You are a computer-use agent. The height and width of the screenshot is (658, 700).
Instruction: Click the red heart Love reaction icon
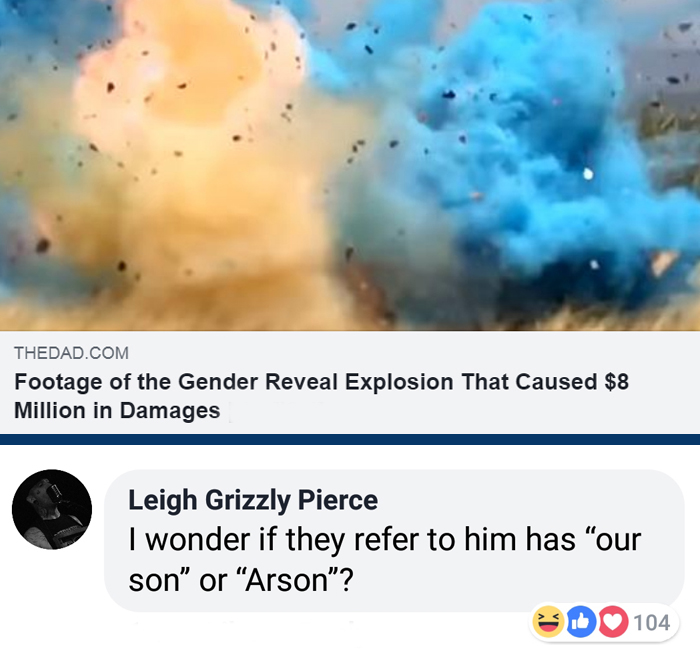point(613,621)
